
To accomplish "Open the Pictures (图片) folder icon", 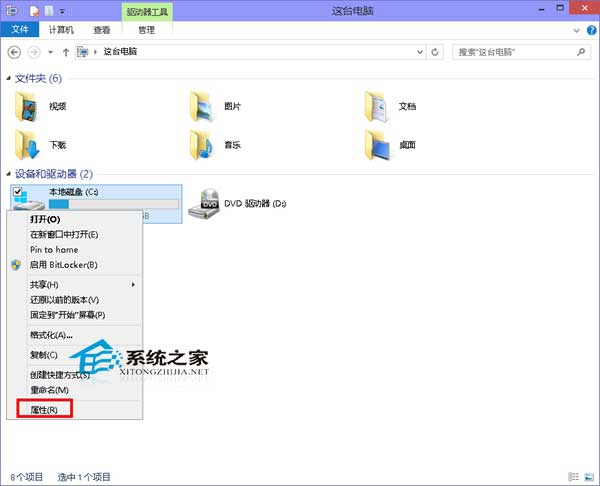I will tap(202, 106).
